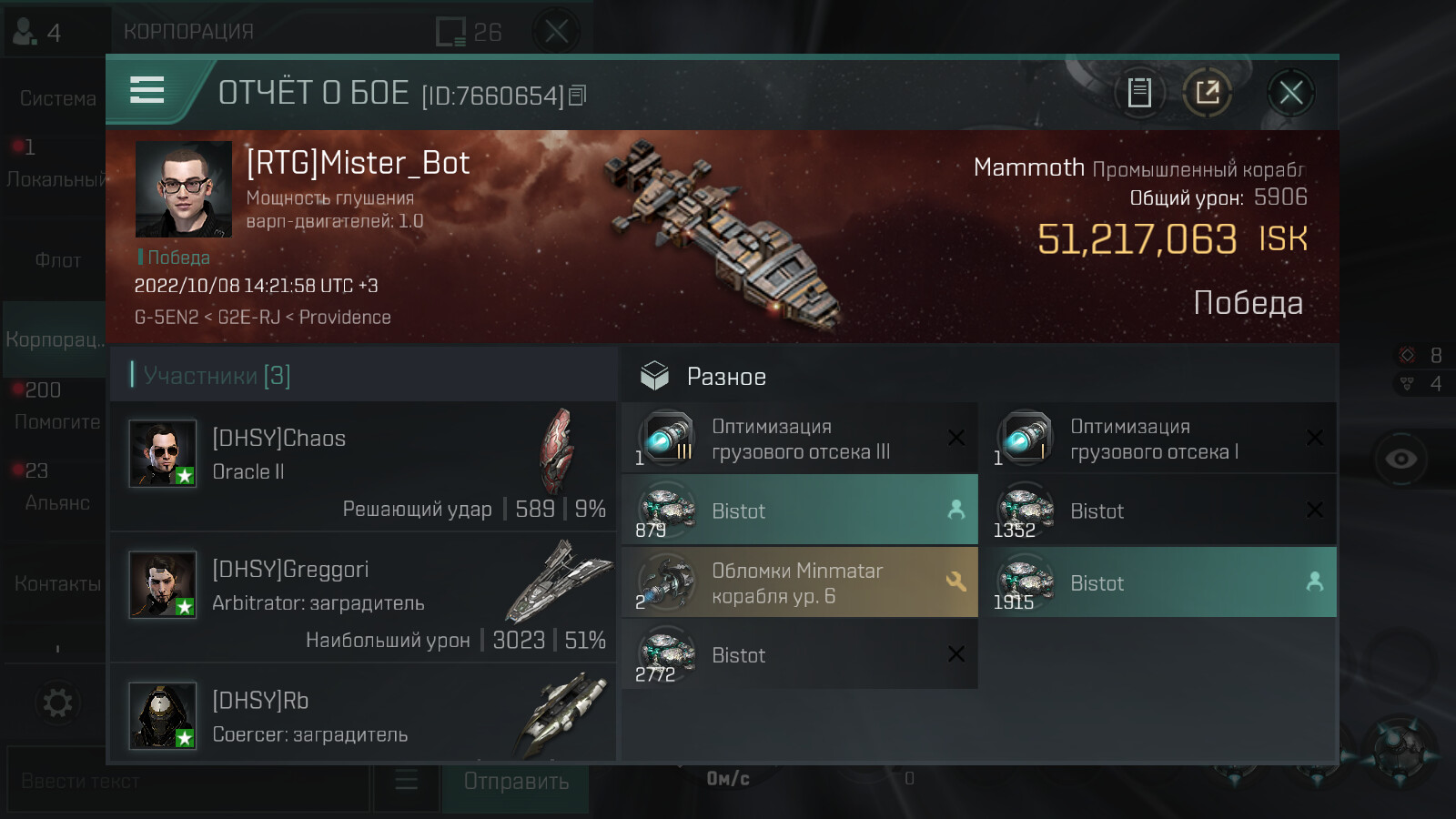Open Mister_Bot pilot portrait

pyautogui.click(x=183, y=189)
